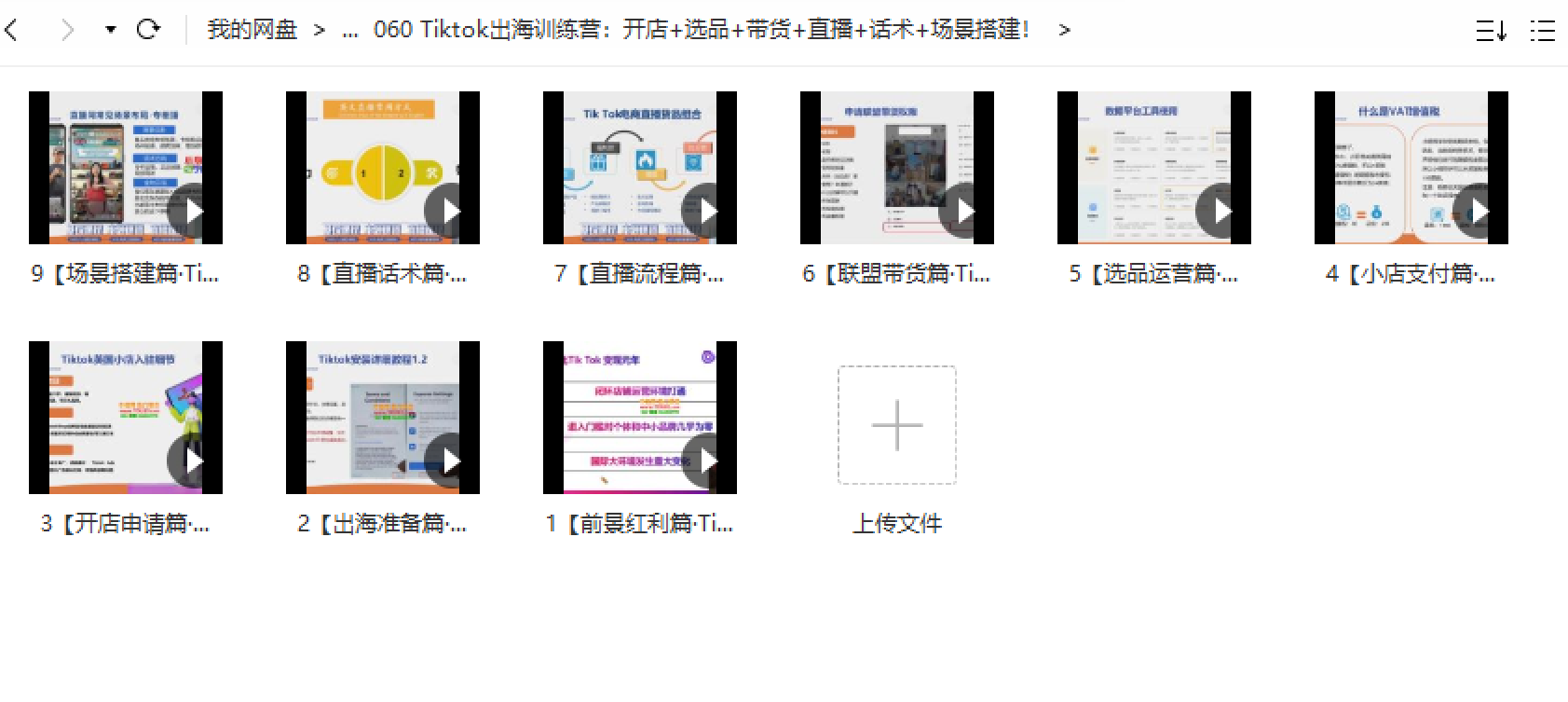Go back with the left arrow

11,30
